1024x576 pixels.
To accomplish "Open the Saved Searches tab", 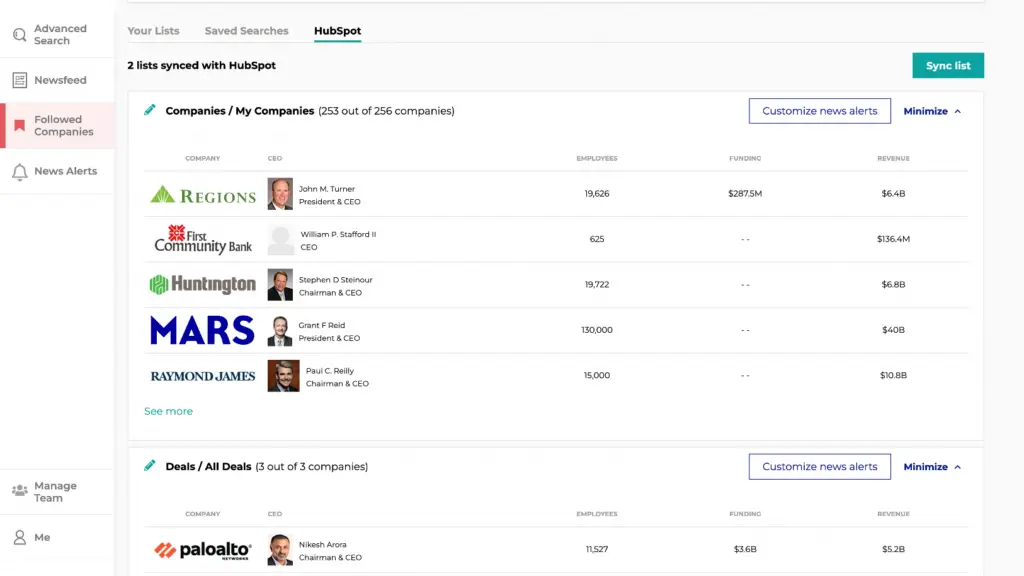I will point(246,31).
